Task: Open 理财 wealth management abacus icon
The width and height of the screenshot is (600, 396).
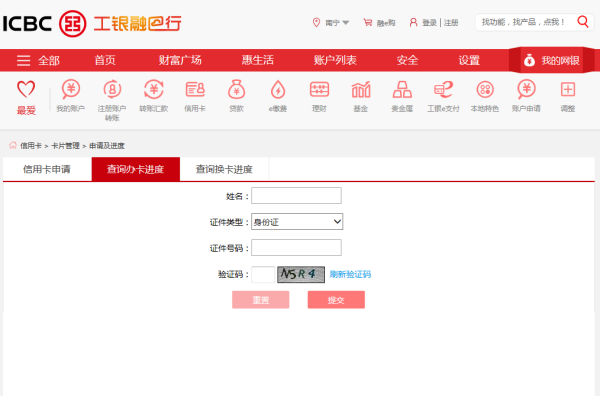Action: [319, 90]
